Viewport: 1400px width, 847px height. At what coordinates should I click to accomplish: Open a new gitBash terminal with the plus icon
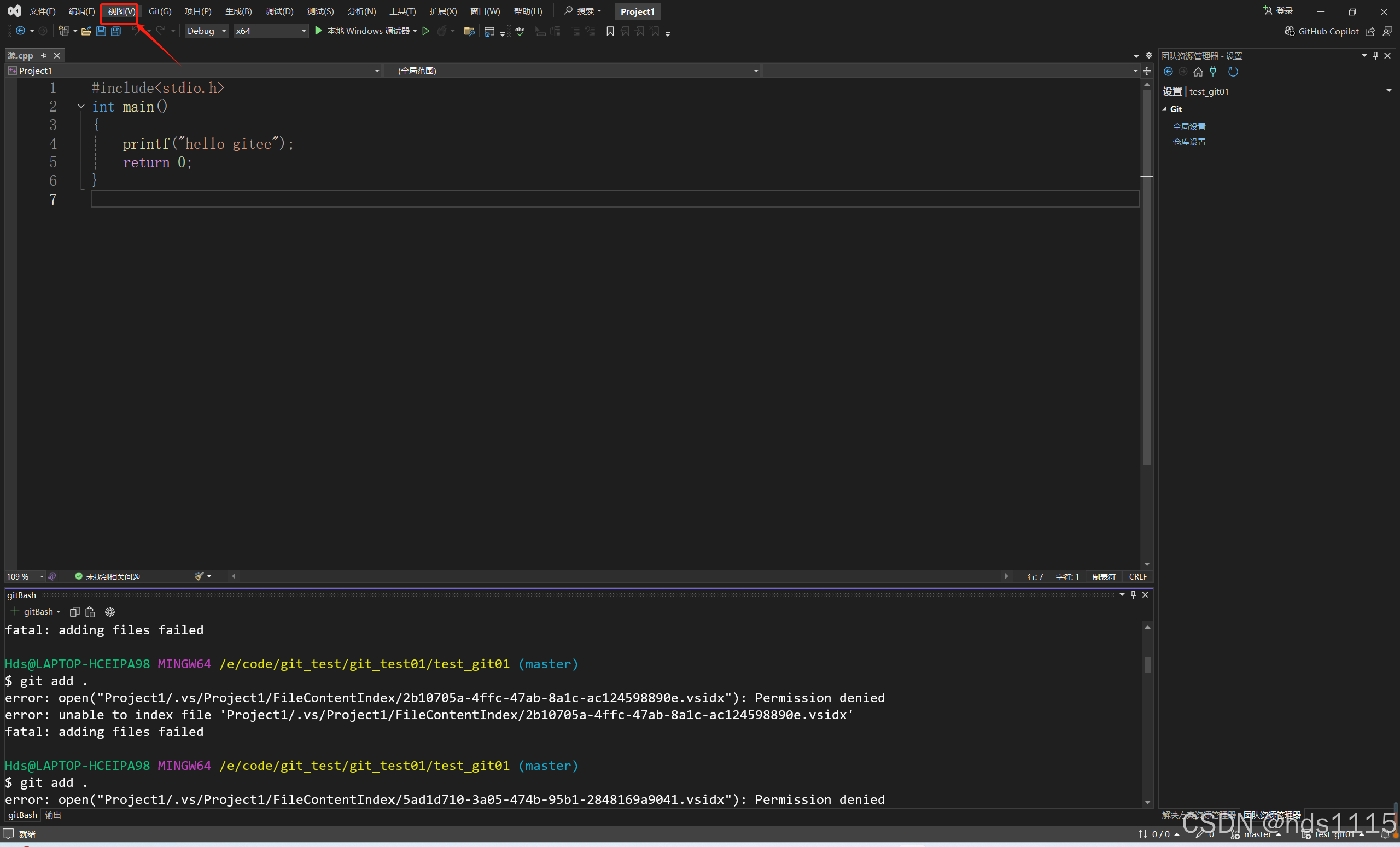[15, 612]
